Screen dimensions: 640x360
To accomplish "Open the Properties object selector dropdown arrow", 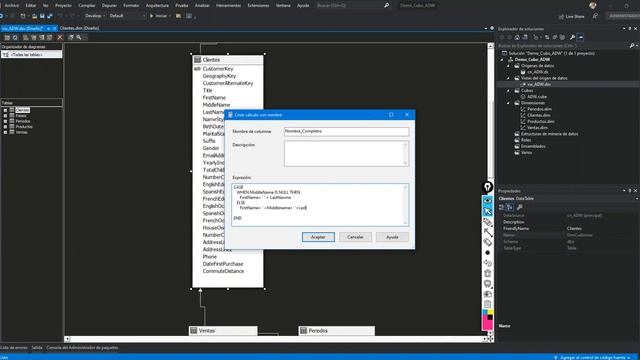I will pos(636,199).
